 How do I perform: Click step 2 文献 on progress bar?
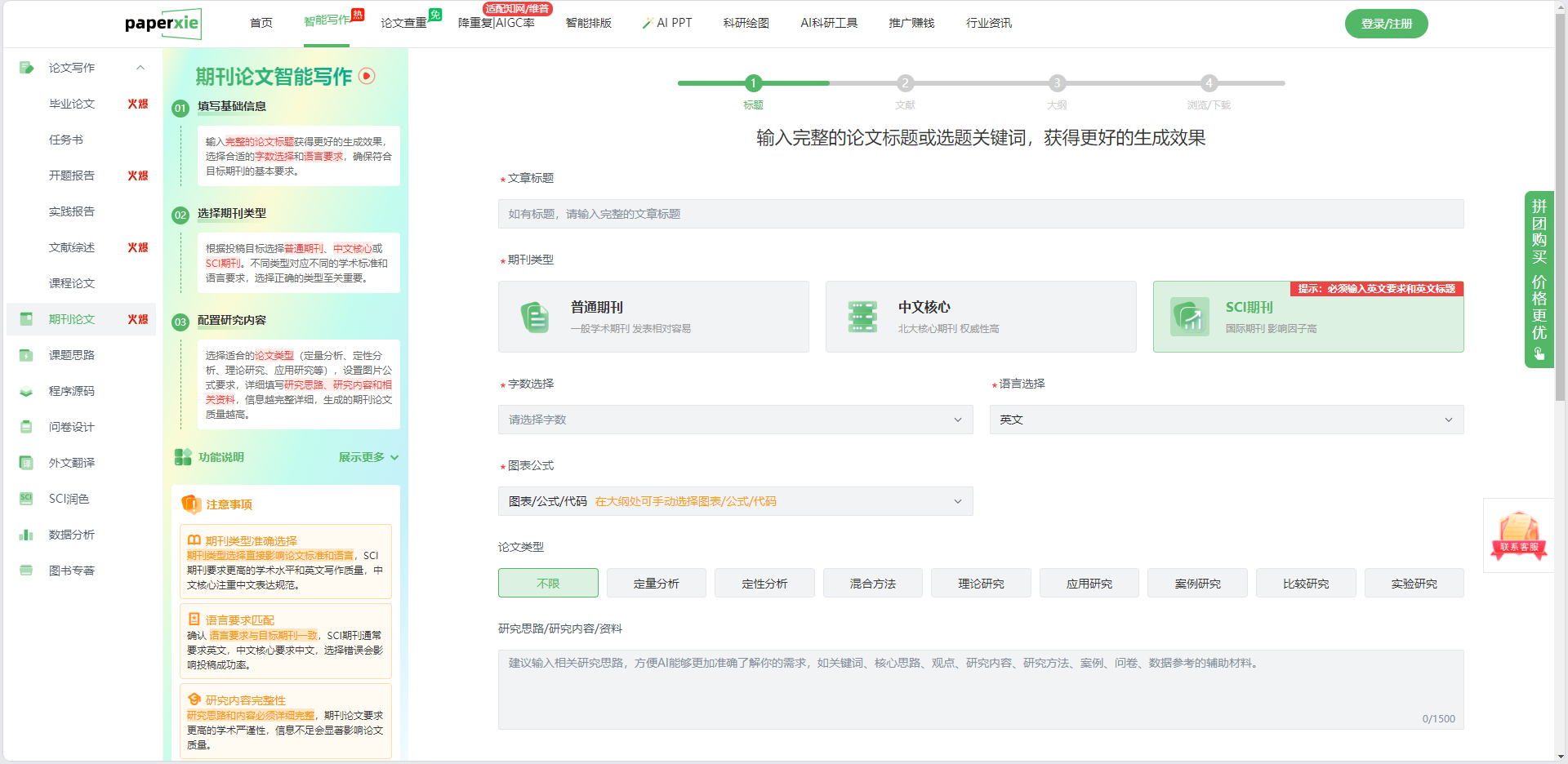pyautogui.click(x=905, y=83)
